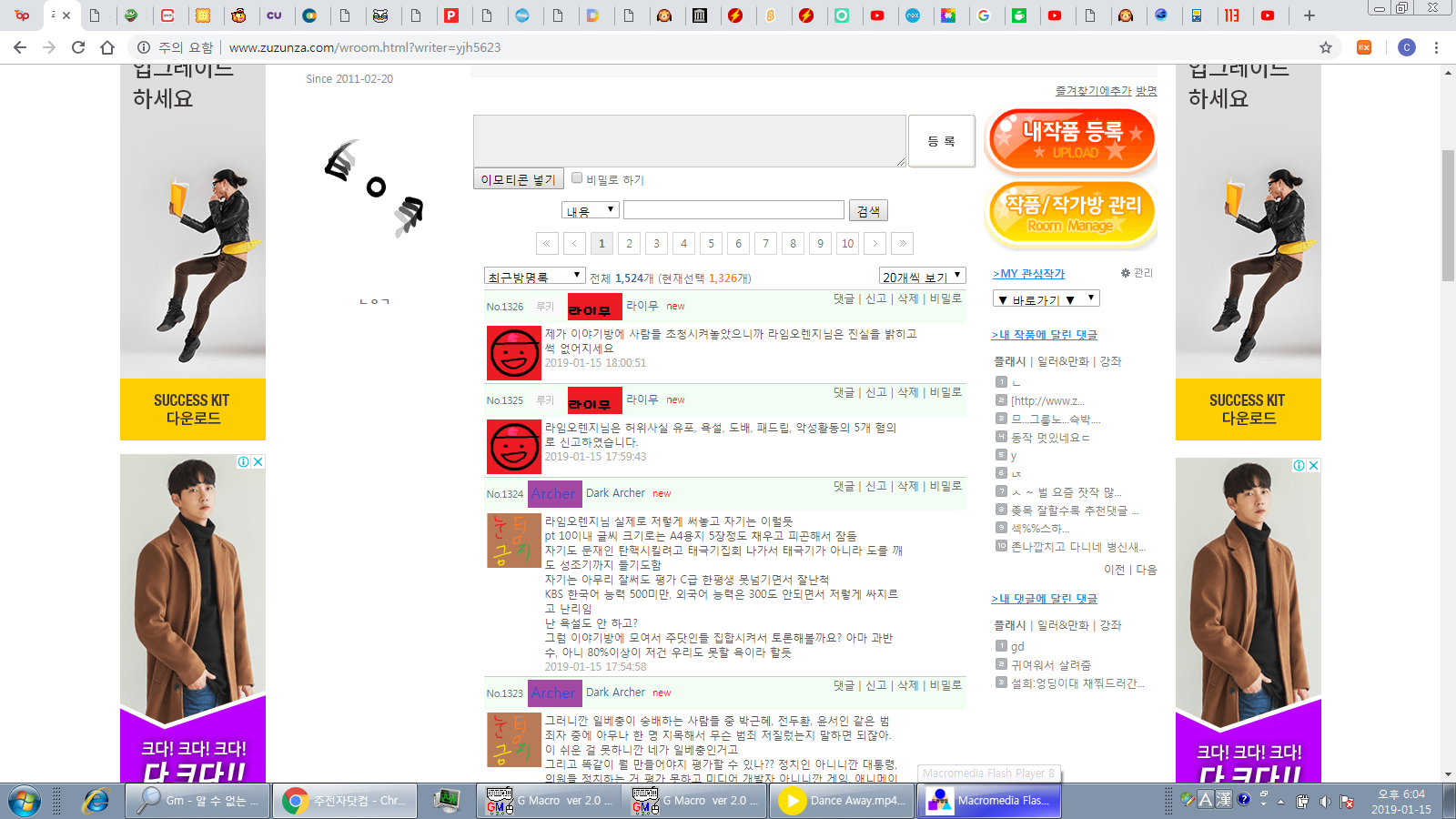Viewport: 1456px width, 819px height.
Task: Go back to the previous page
Action: pos(20,47)
